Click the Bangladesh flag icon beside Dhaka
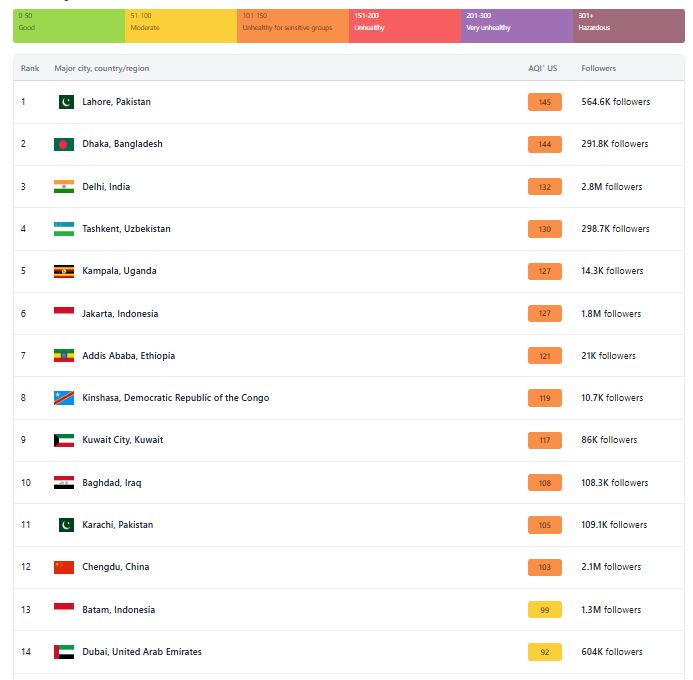This screenshot has height=680, width=693. click(x=64, y=144)
